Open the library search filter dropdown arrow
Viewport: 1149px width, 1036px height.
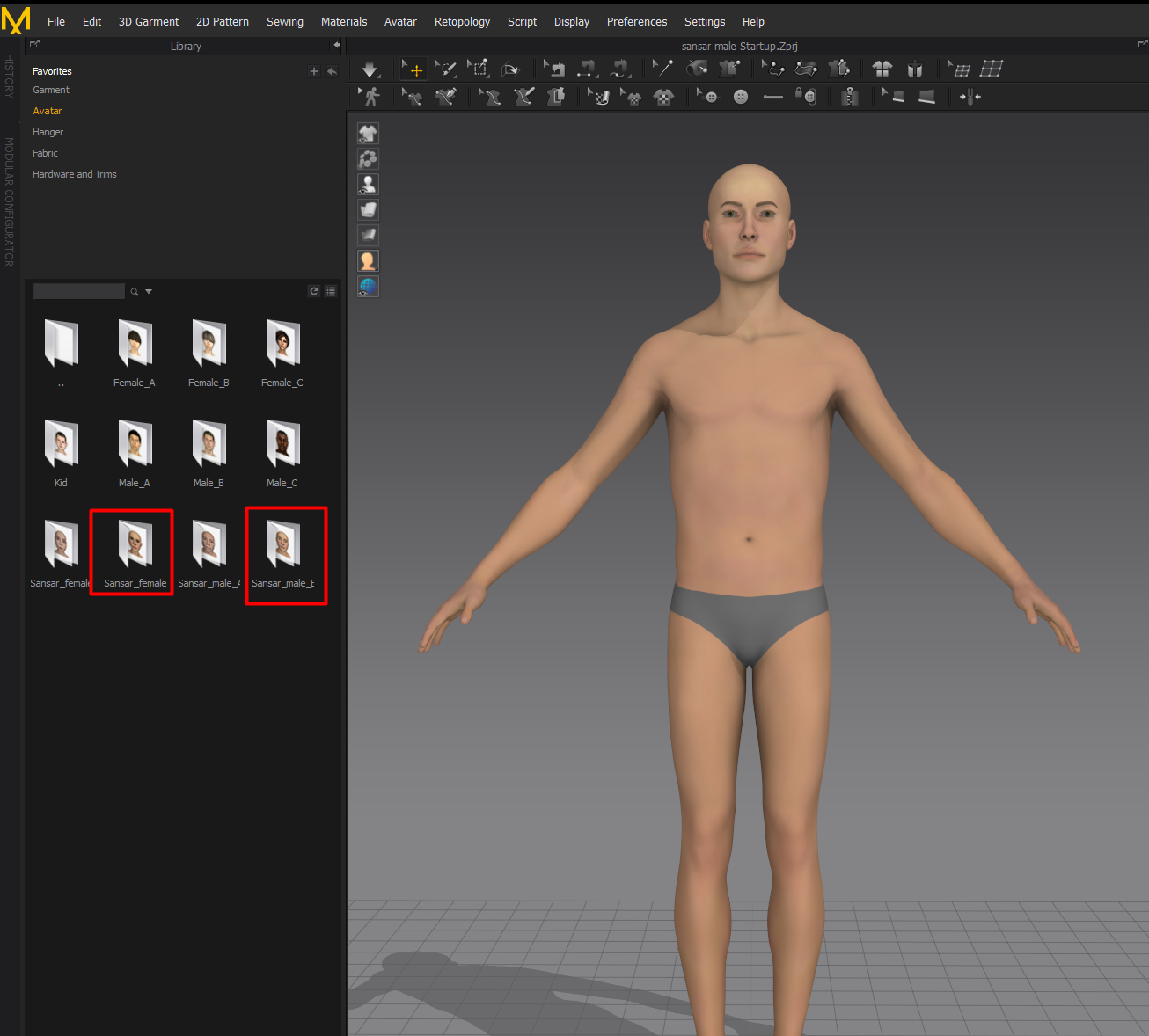(149, 291)
